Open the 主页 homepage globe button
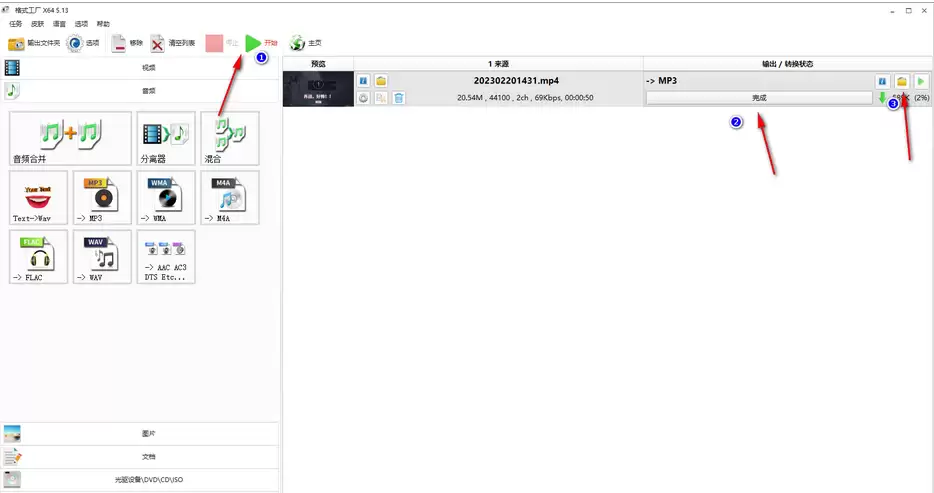Viewport: 934px width, 493px height. point(306,43)
